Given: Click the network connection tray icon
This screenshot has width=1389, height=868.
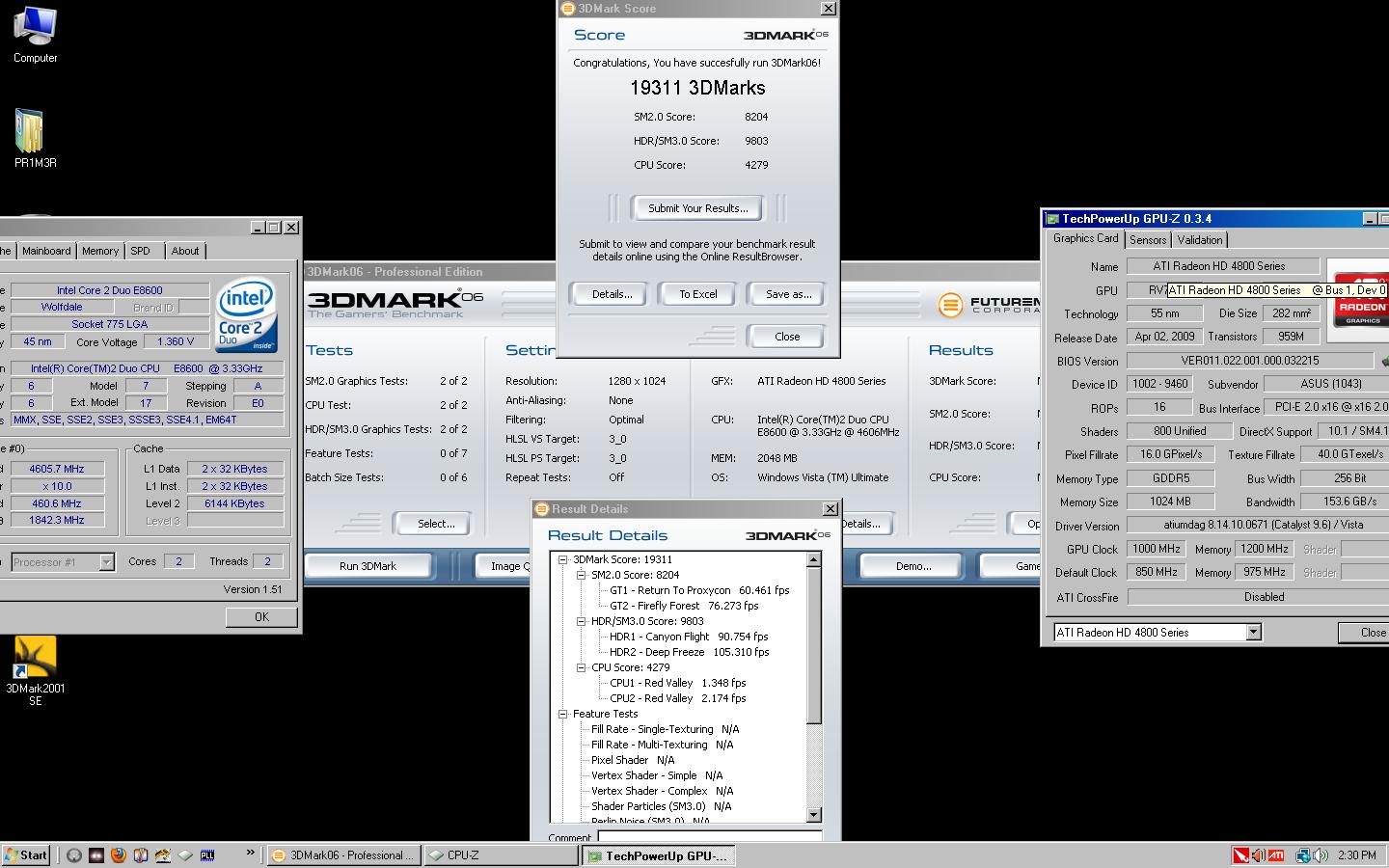Looking at the screenshot, I should click(1302, 855).
